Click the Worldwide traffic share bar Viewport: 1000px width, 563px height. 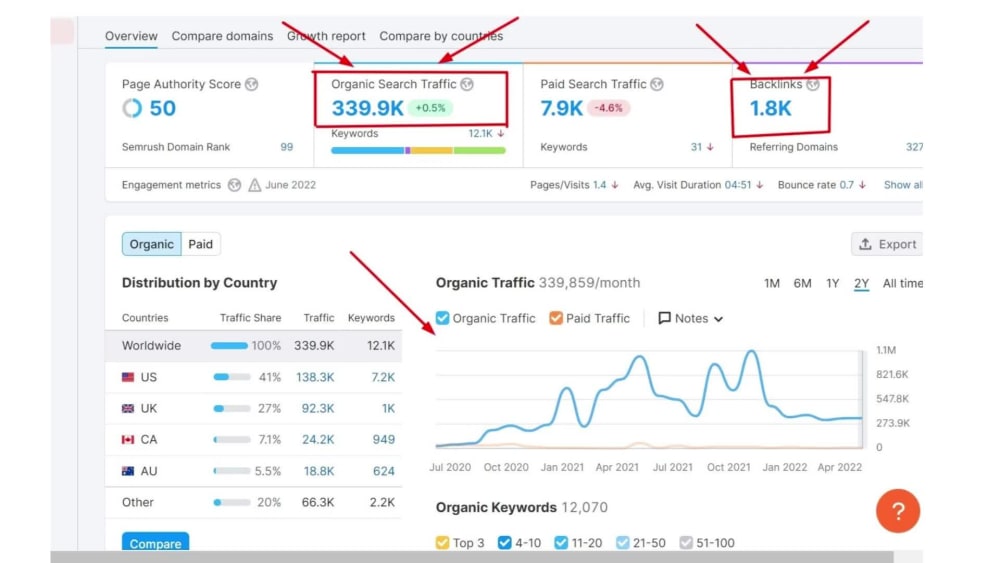click(x=230, y=346)
